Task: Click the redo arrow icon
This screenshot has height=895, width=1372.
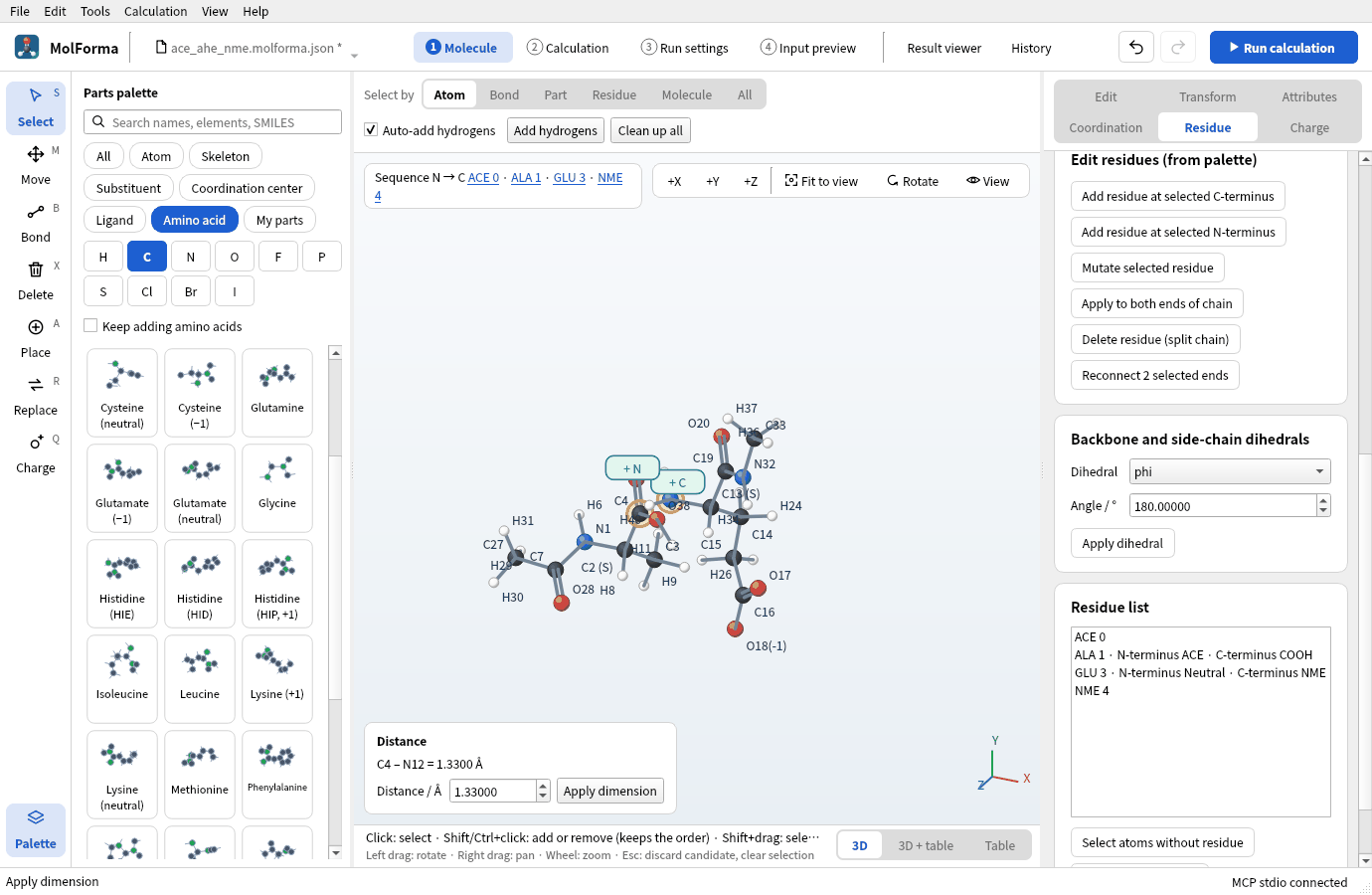Action: click(x=1178, y=48)
